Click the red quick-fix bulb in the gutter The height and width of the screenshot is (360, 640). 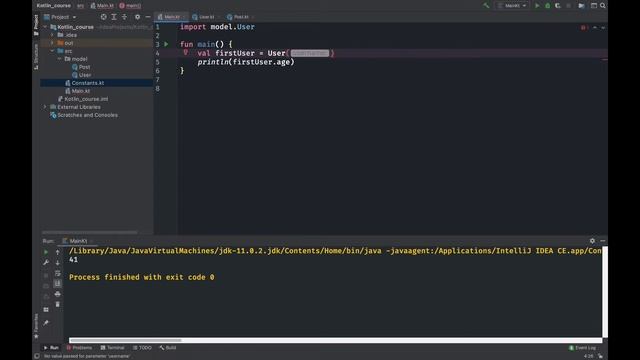pos(186,53)
